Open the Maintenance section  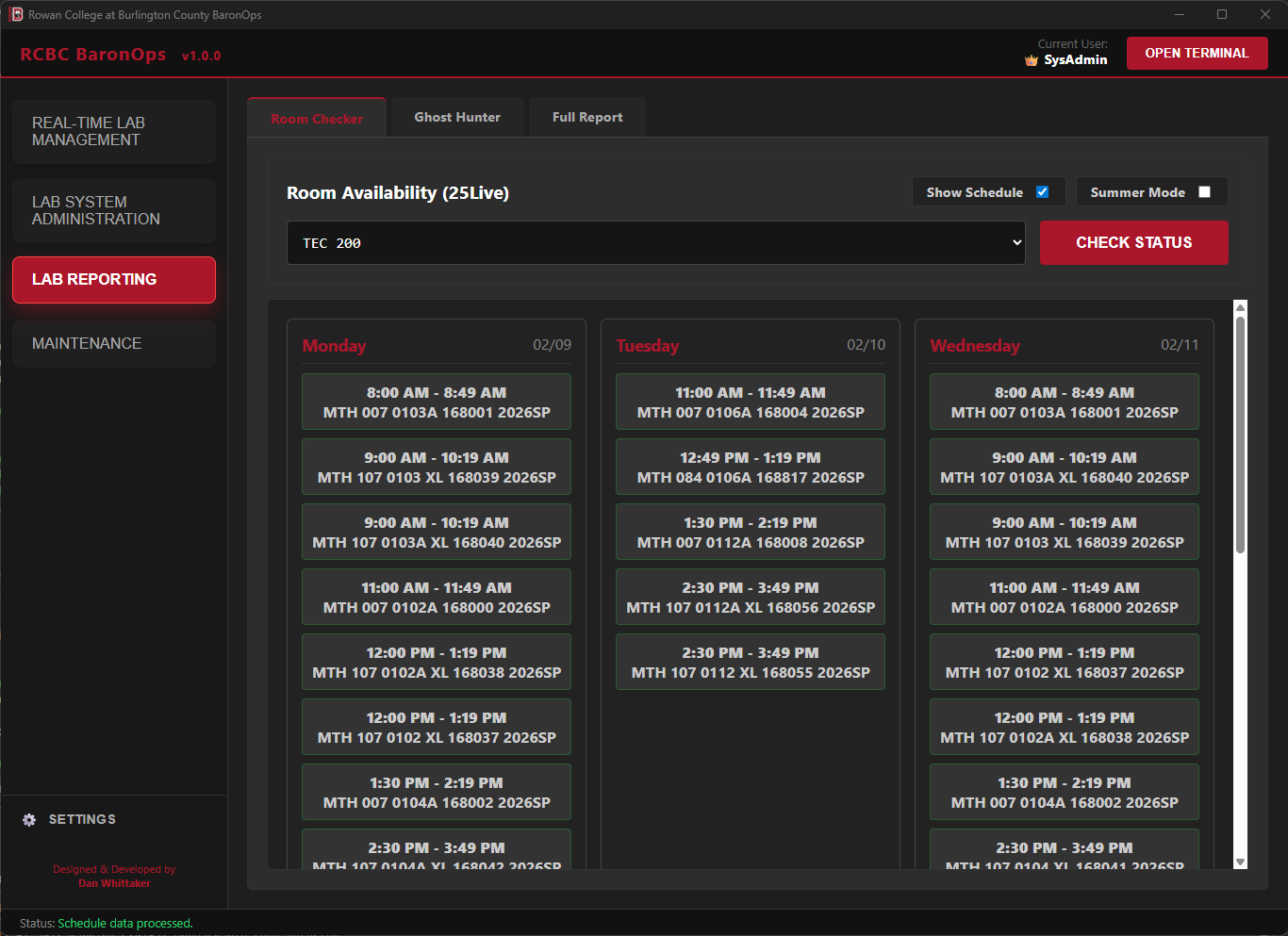click(113, 343)
